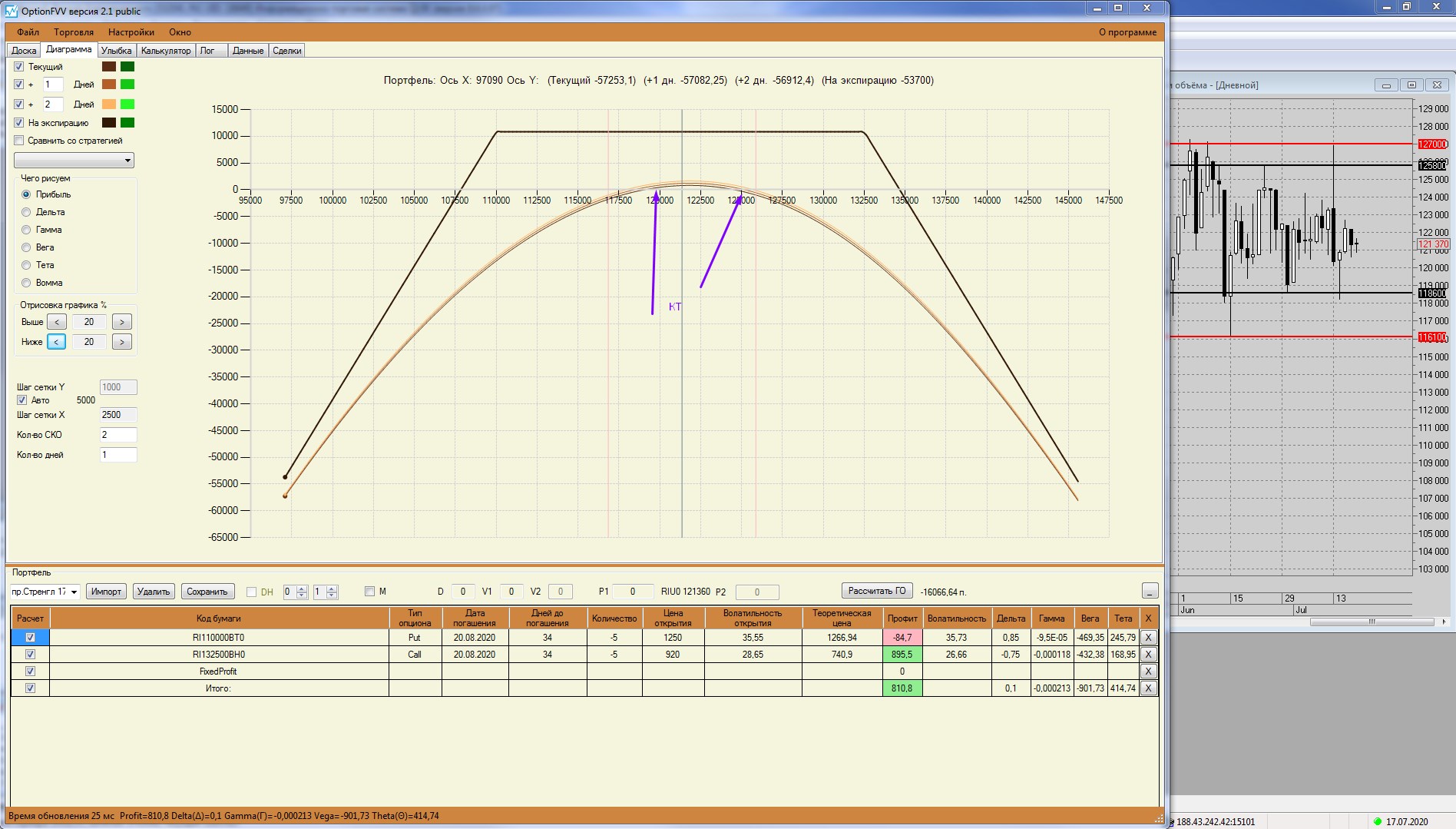Toggle the +1 Дней curve checkbox
1456x829 pixels.
(19, 85)
